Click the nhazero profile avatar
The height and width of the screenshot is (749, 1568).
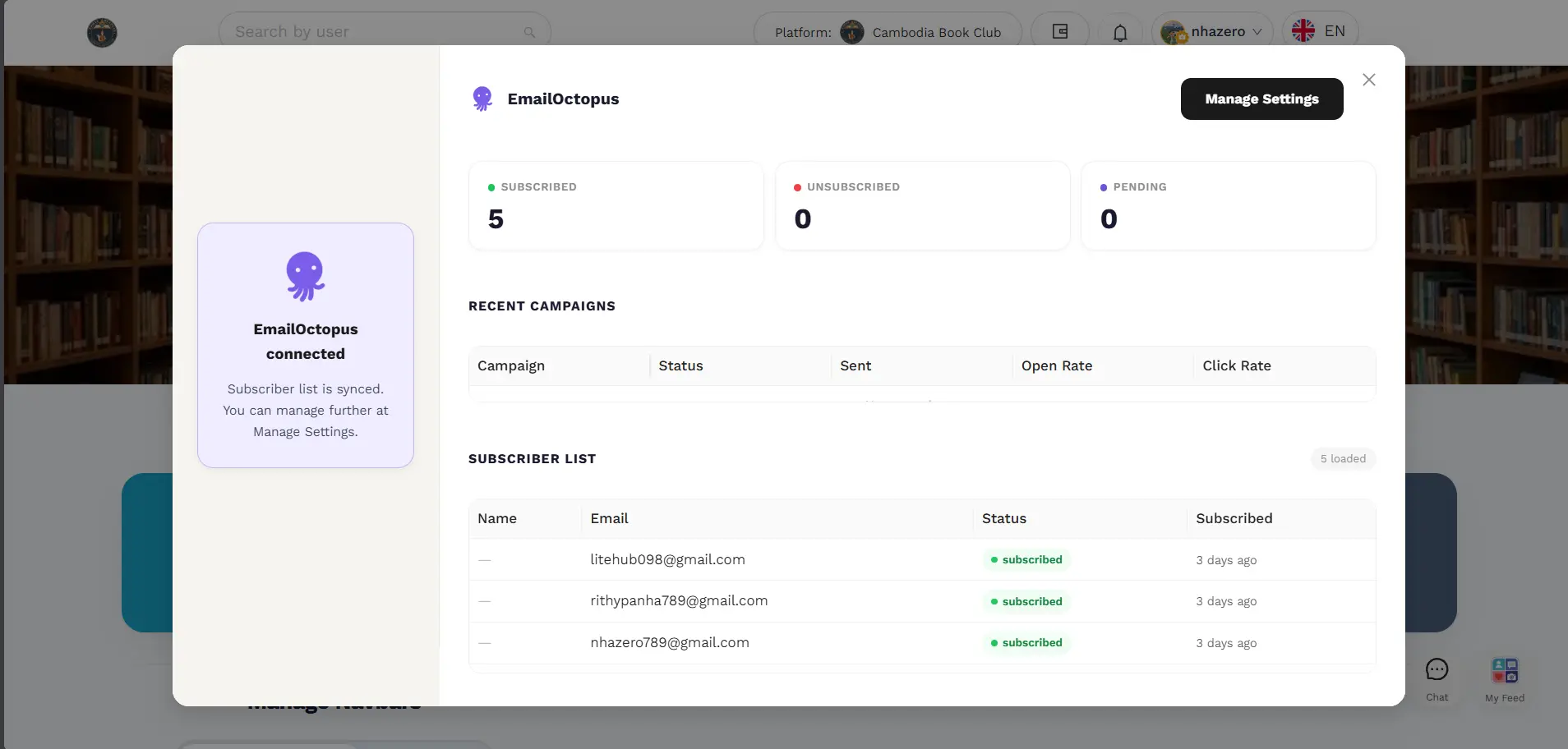1174,32
